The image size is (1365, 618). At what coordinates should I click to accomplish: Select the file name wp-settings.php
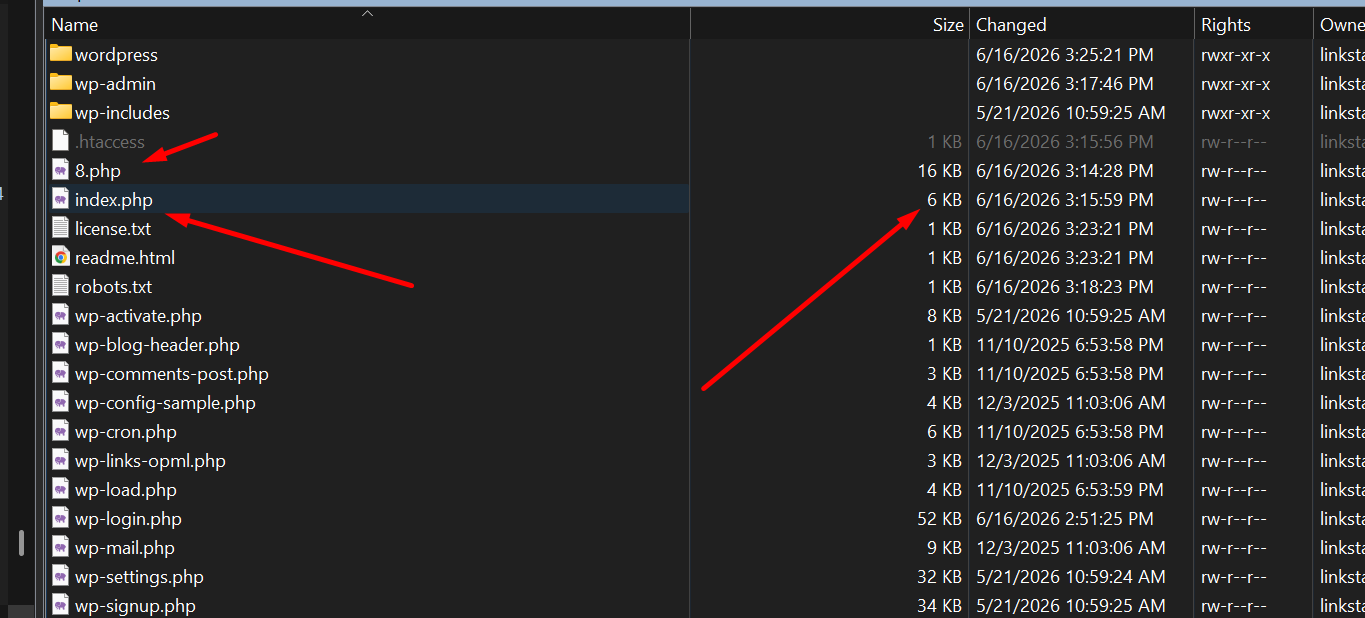tap(139, 577)
